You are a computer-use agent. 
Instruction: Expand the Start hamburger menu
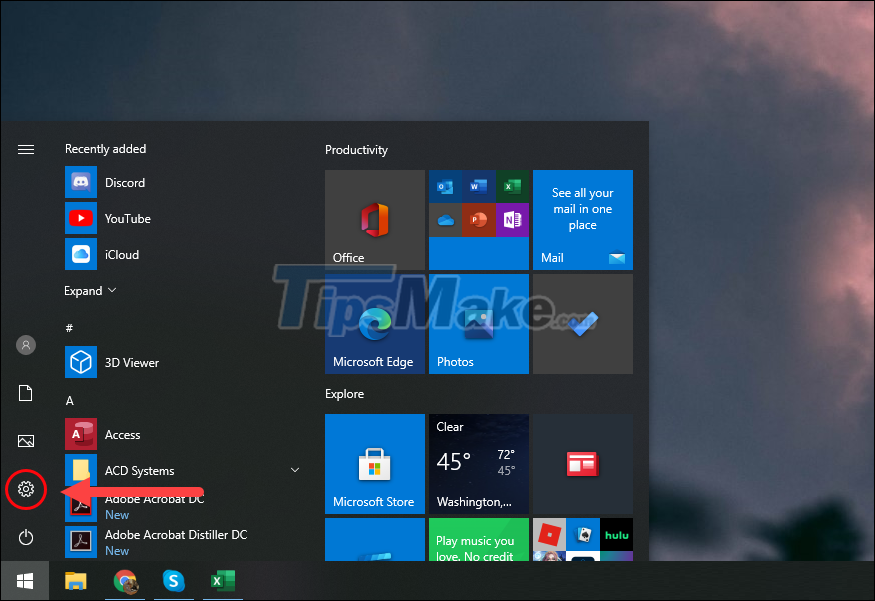point(26,150)
